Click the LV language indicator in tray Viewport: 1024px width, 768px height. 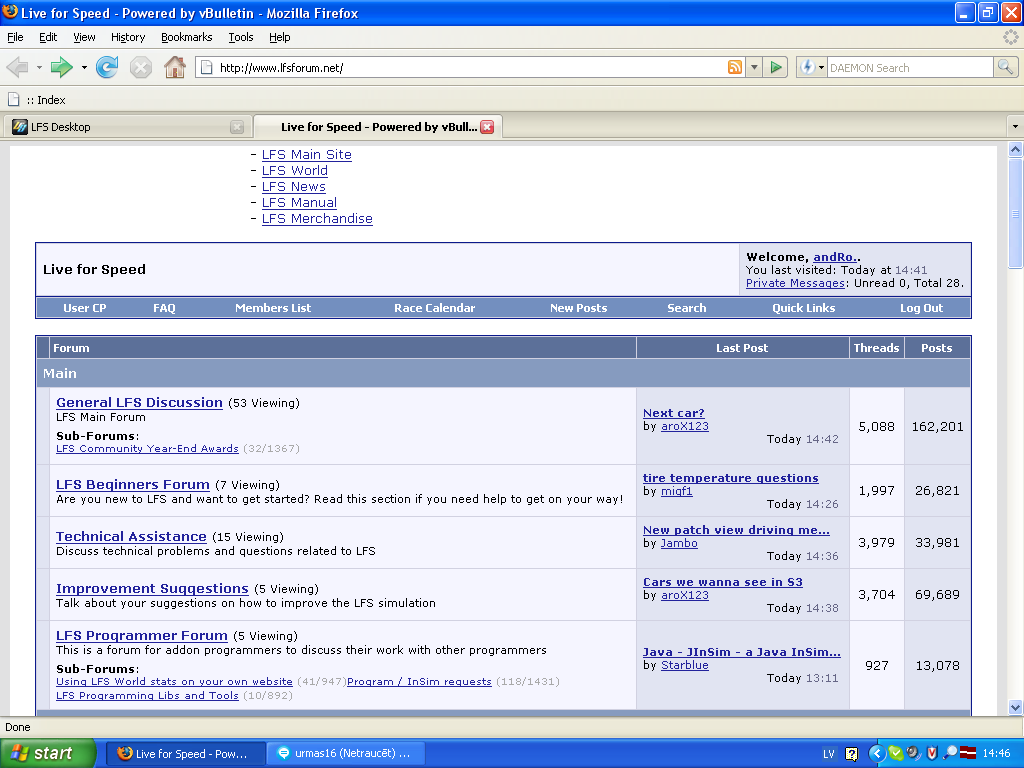click(x=829, y=754)
